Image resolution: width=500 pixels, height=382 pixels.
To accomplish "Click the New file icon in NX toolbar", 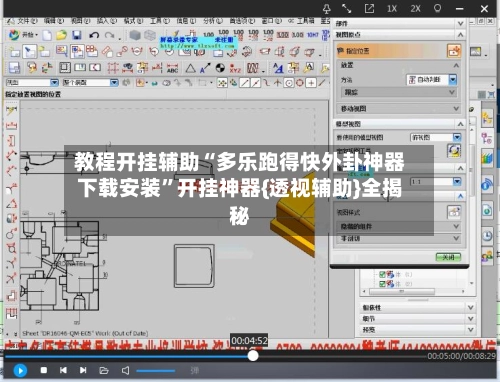I will [x=47, y=35].
